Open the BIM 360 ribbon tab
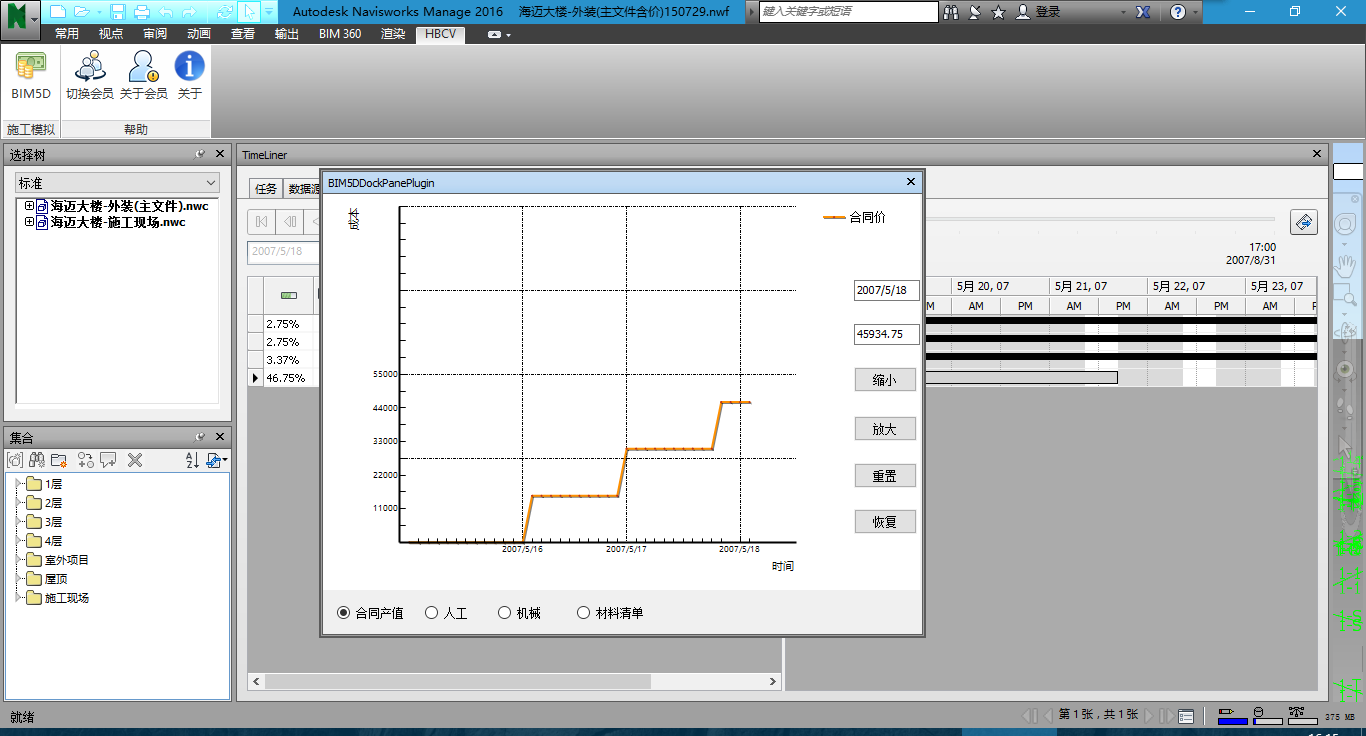 coord(339,33)
